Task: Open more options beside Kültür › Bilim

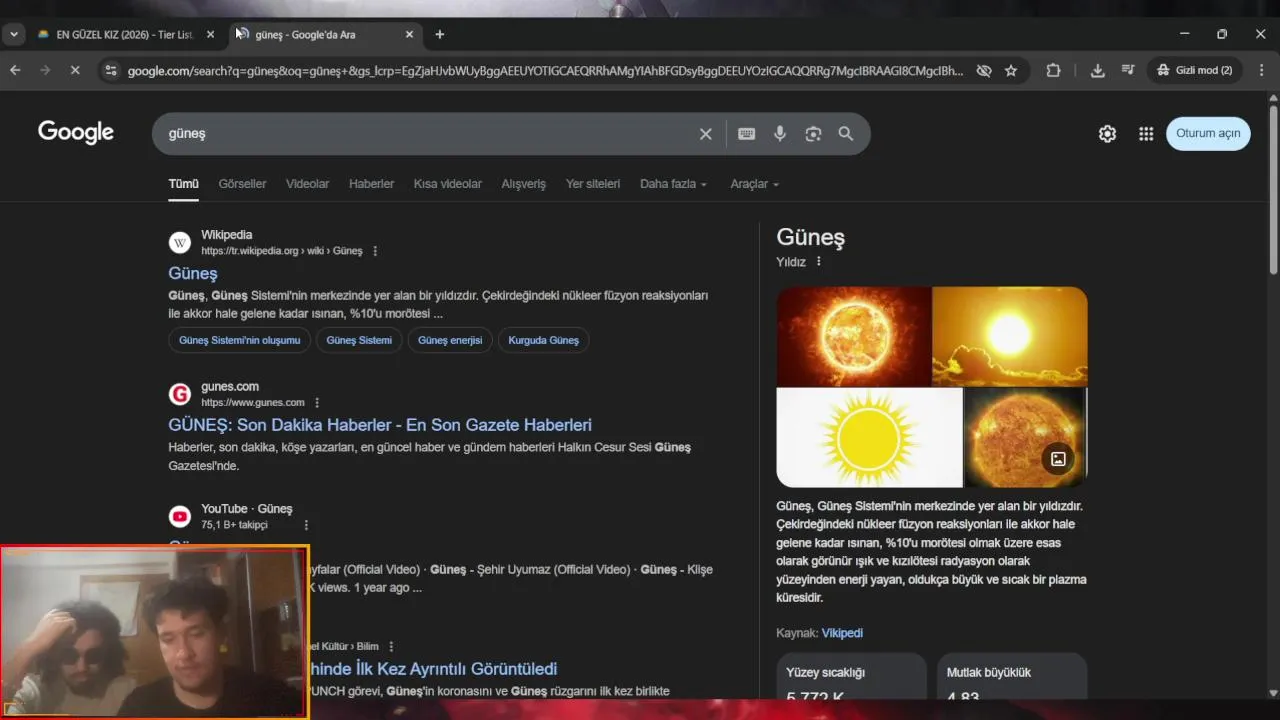Action: click(391, 647)
